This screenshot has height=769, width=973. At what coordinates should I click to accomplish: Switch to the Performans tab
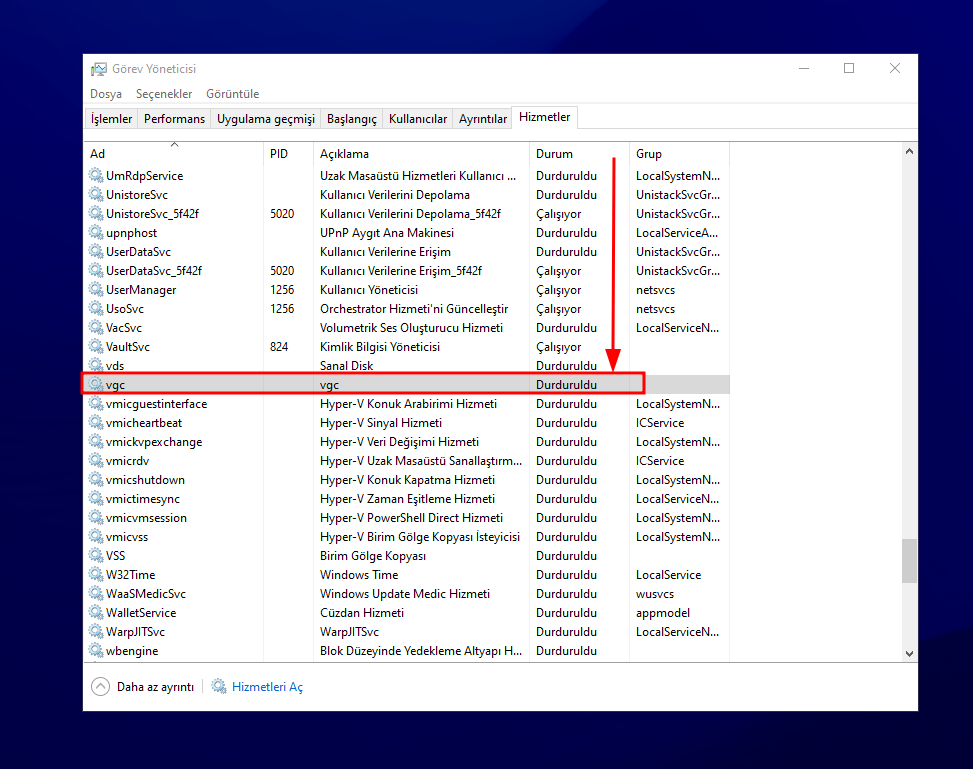click(174, 119)
